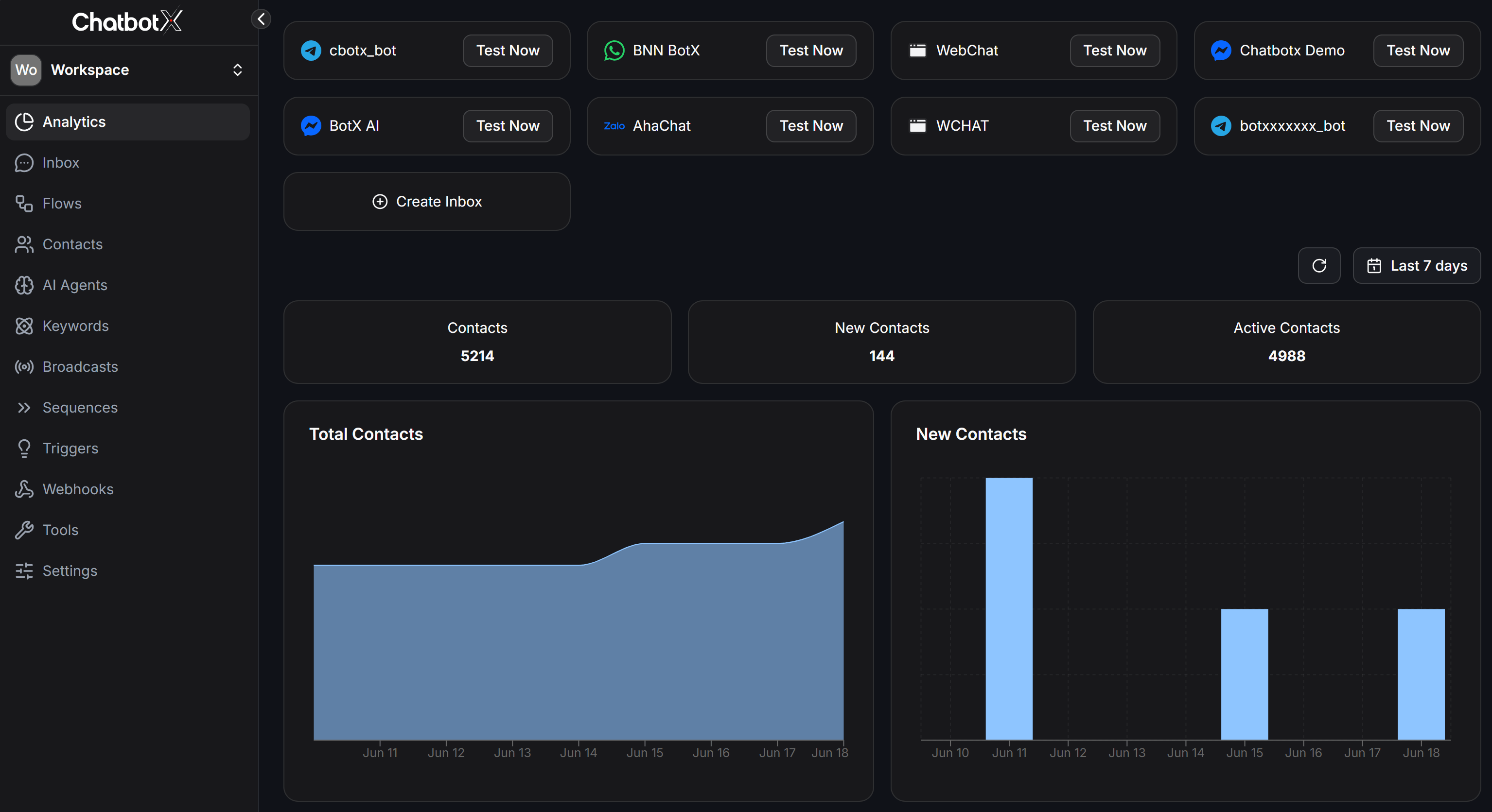
Task: Click the Contacts people icon
Action: click(x=24, y=244)
